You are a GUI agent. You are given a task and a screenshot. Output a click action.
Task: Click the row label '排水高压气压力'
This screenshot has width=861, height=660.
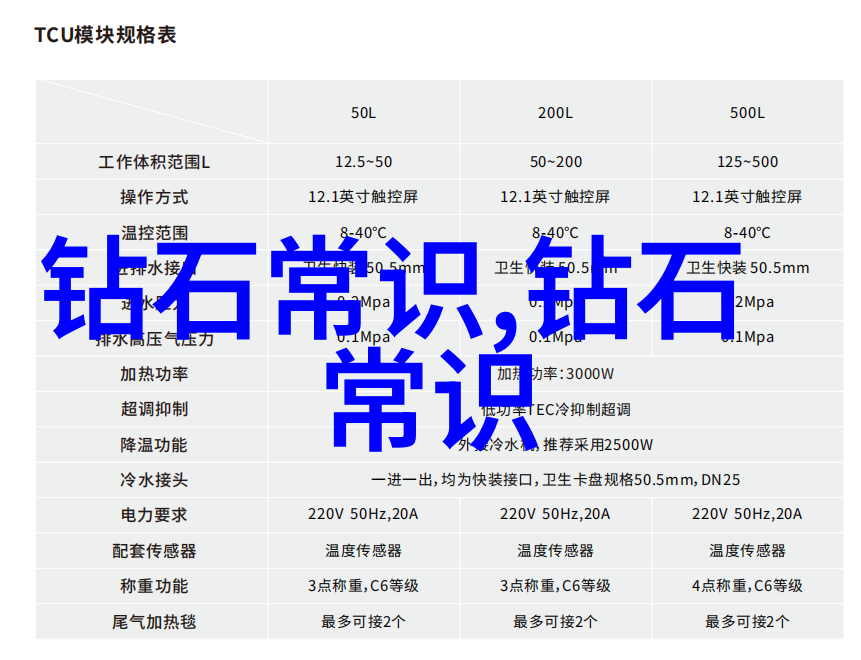point(154,339)
